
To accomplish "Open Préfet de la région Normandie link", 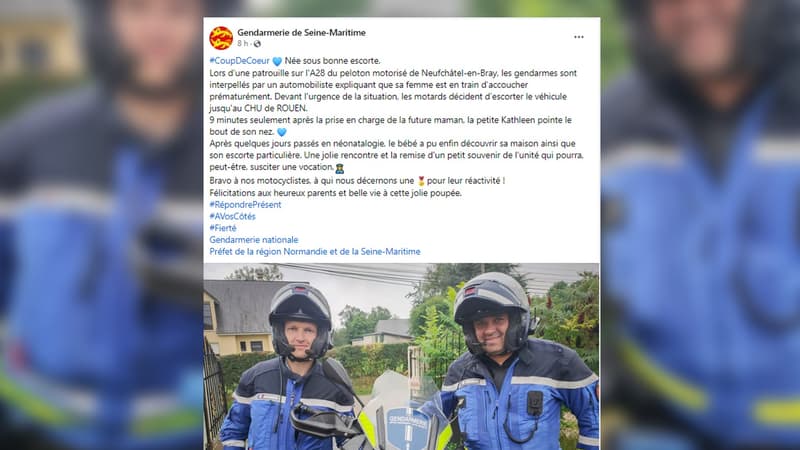I will click(x=315, y=252).
